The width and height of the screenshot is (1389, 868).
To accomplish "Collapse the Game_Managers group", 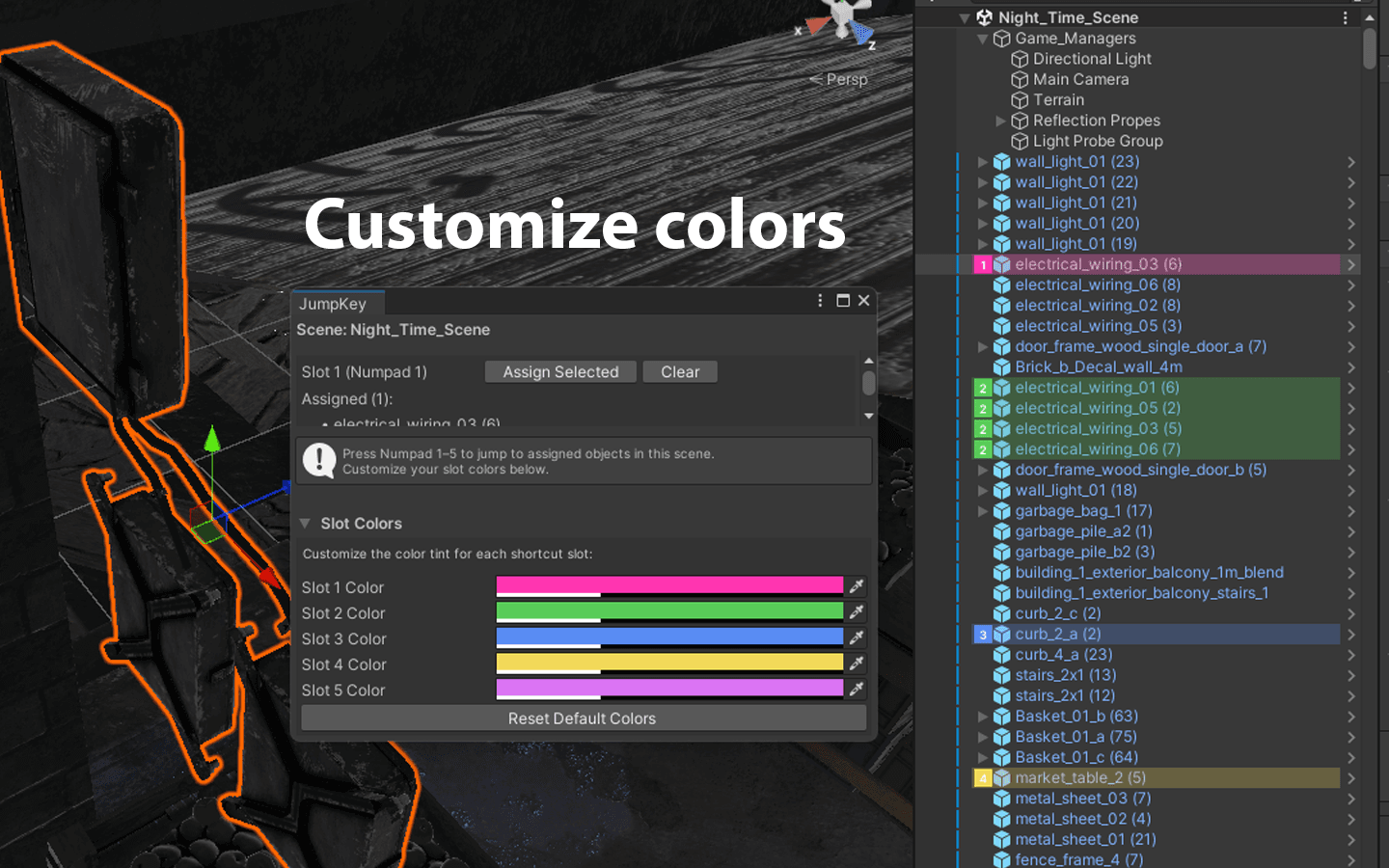I will [983, 39].
